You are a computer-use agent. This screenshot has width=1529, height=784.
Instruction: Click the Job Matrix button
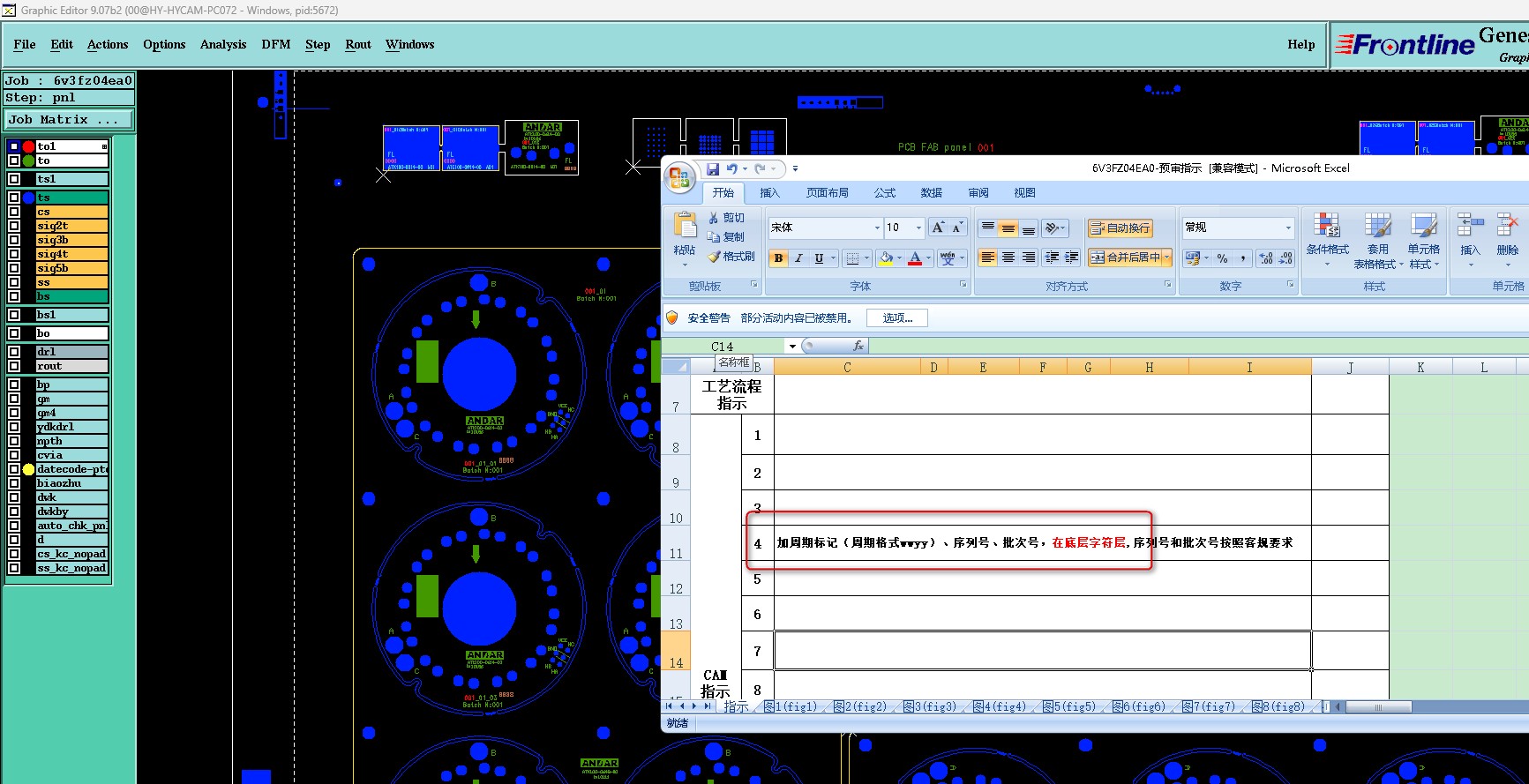point(70,119)
